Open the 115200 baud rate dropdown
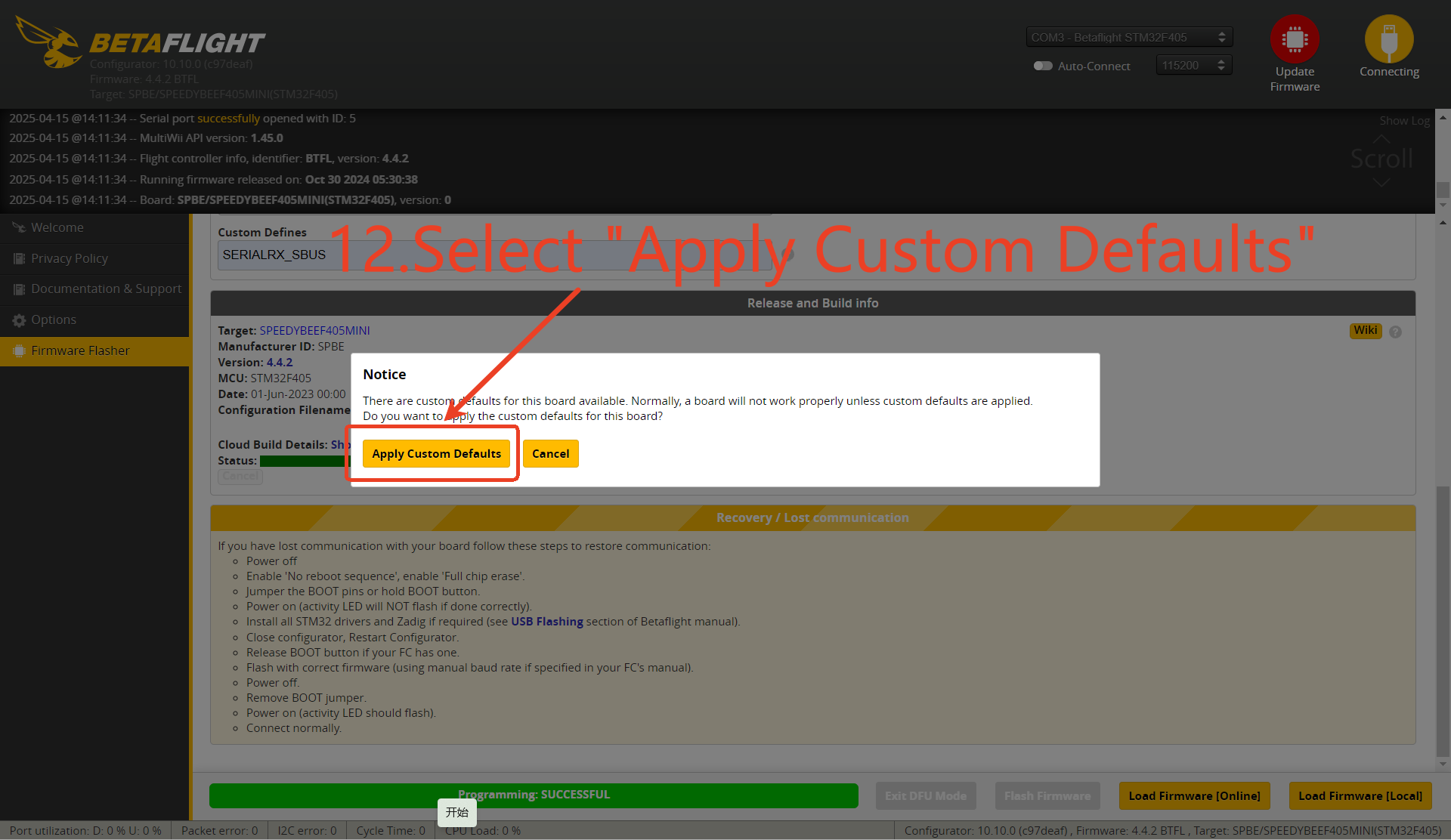 (x=1194, y=66)
